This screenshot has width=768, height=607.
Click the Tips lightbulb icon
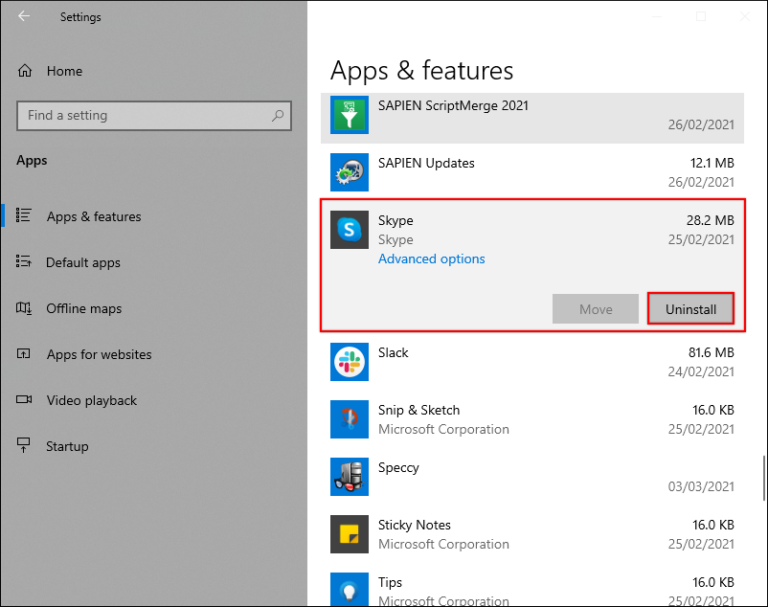[x=349, y=589]
